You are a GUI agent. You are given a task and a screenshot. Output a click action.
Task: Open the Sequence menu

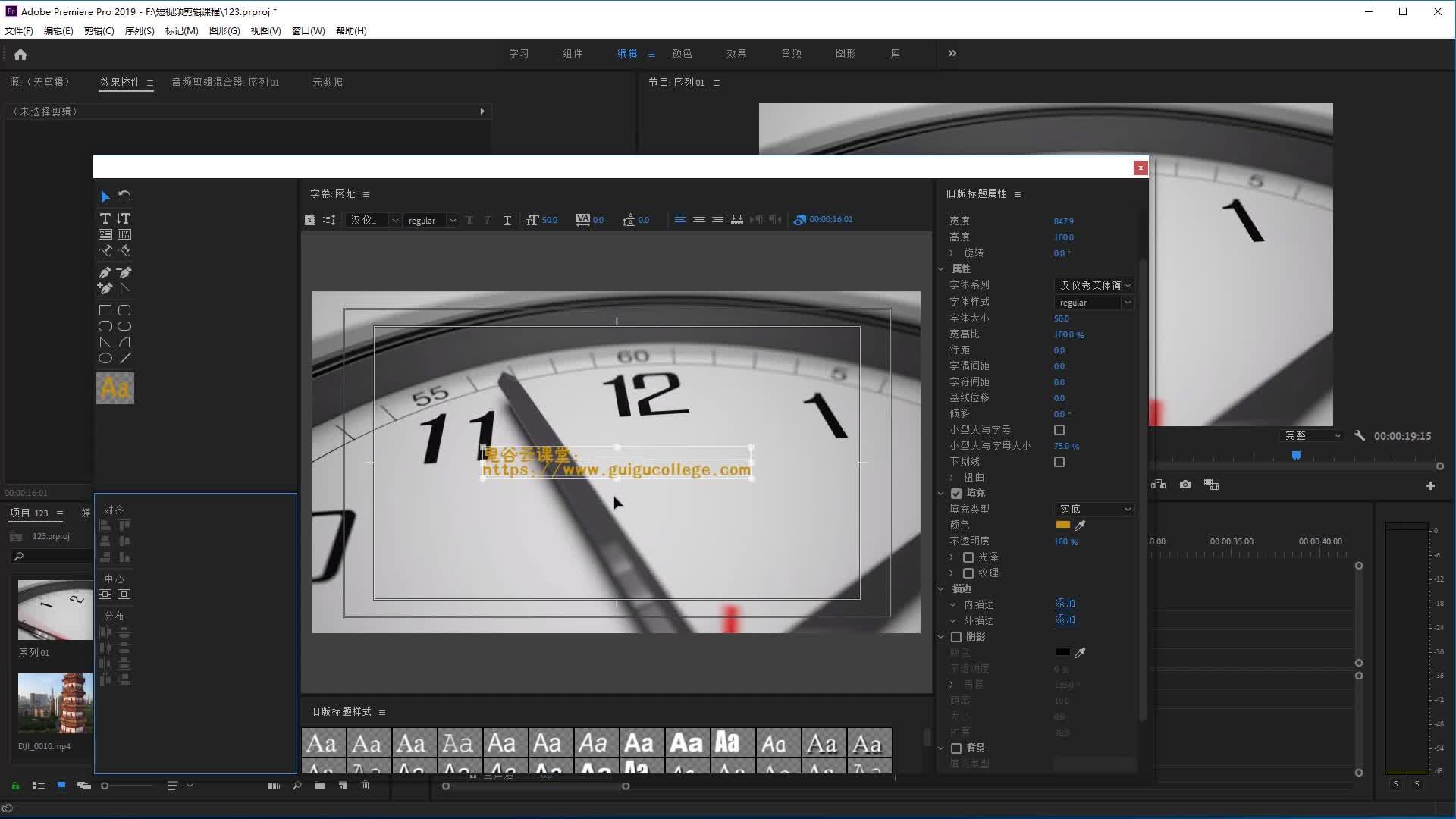pyautogui.click(x=140, y=31)
